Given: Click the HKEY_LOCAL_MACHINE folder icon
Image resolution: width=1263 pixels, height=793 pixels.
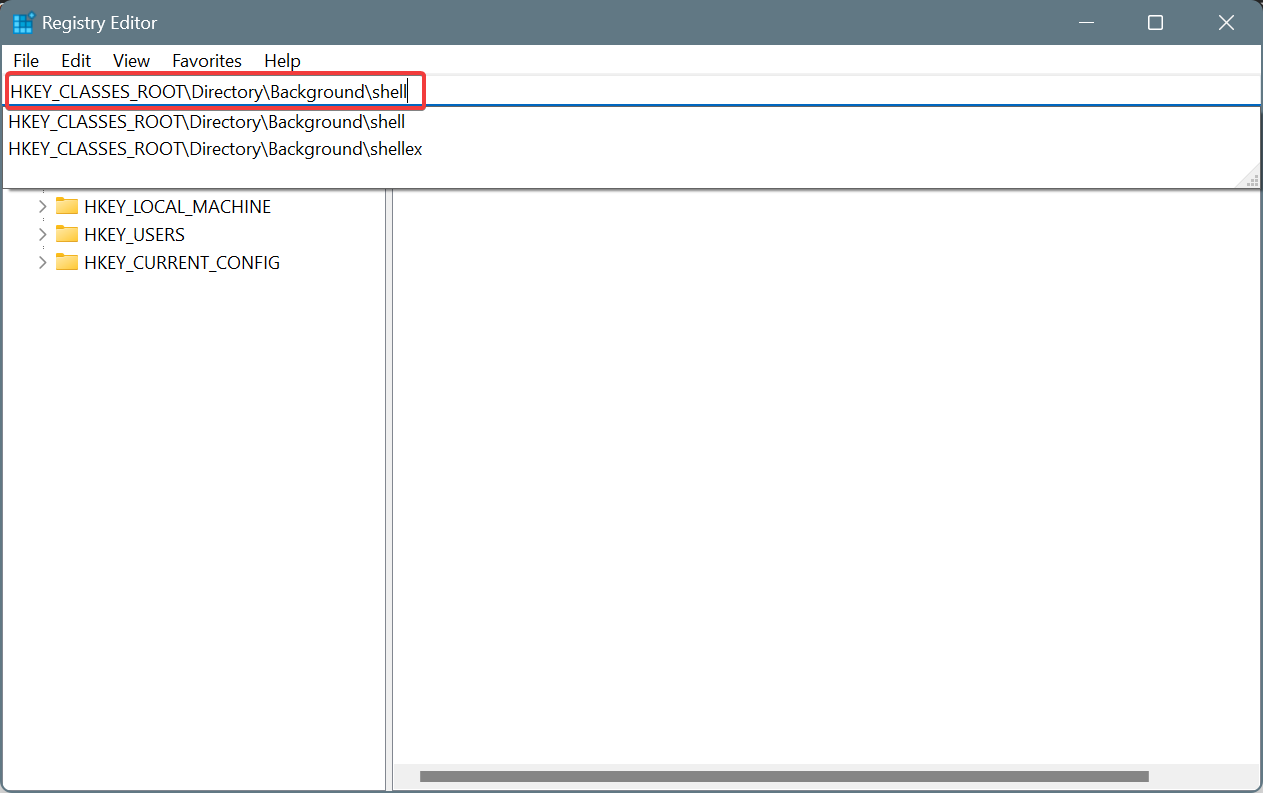Looking at the screenshot, I should click(67, 207).
